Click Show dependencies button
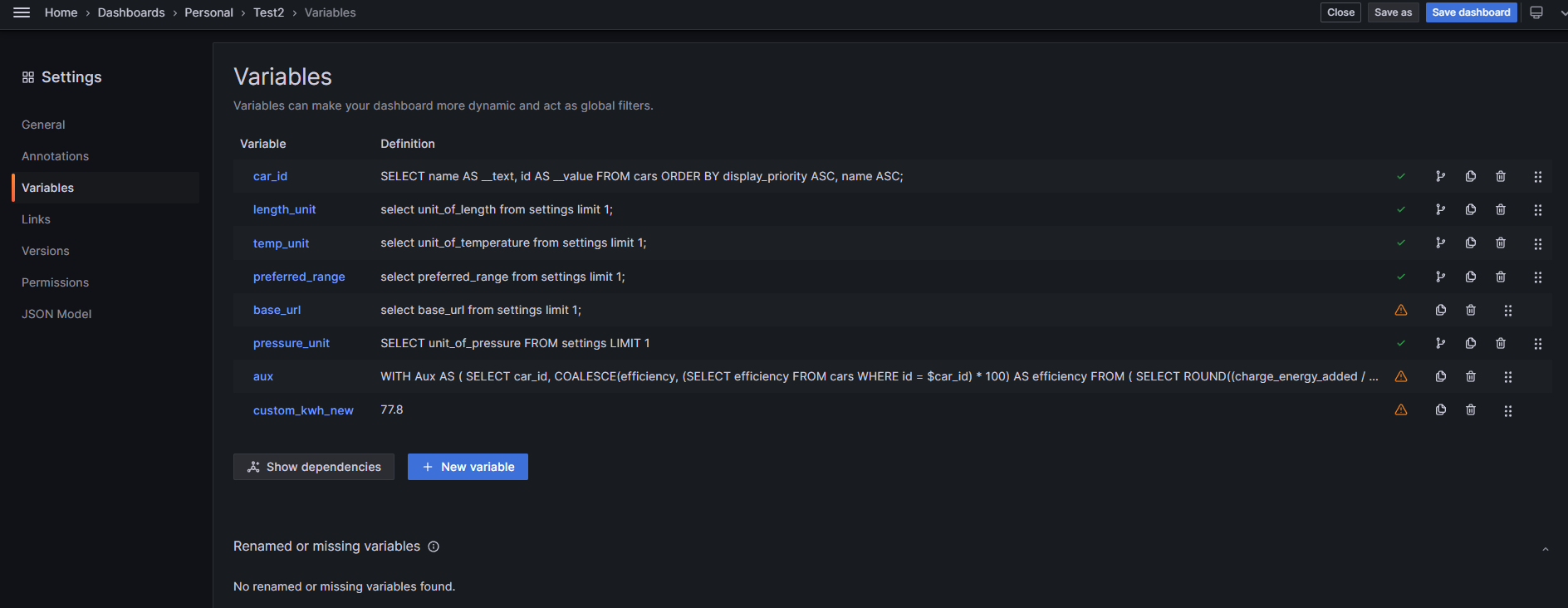The height and width of the screenshot is (608, 1568). [x=314, y=467]
